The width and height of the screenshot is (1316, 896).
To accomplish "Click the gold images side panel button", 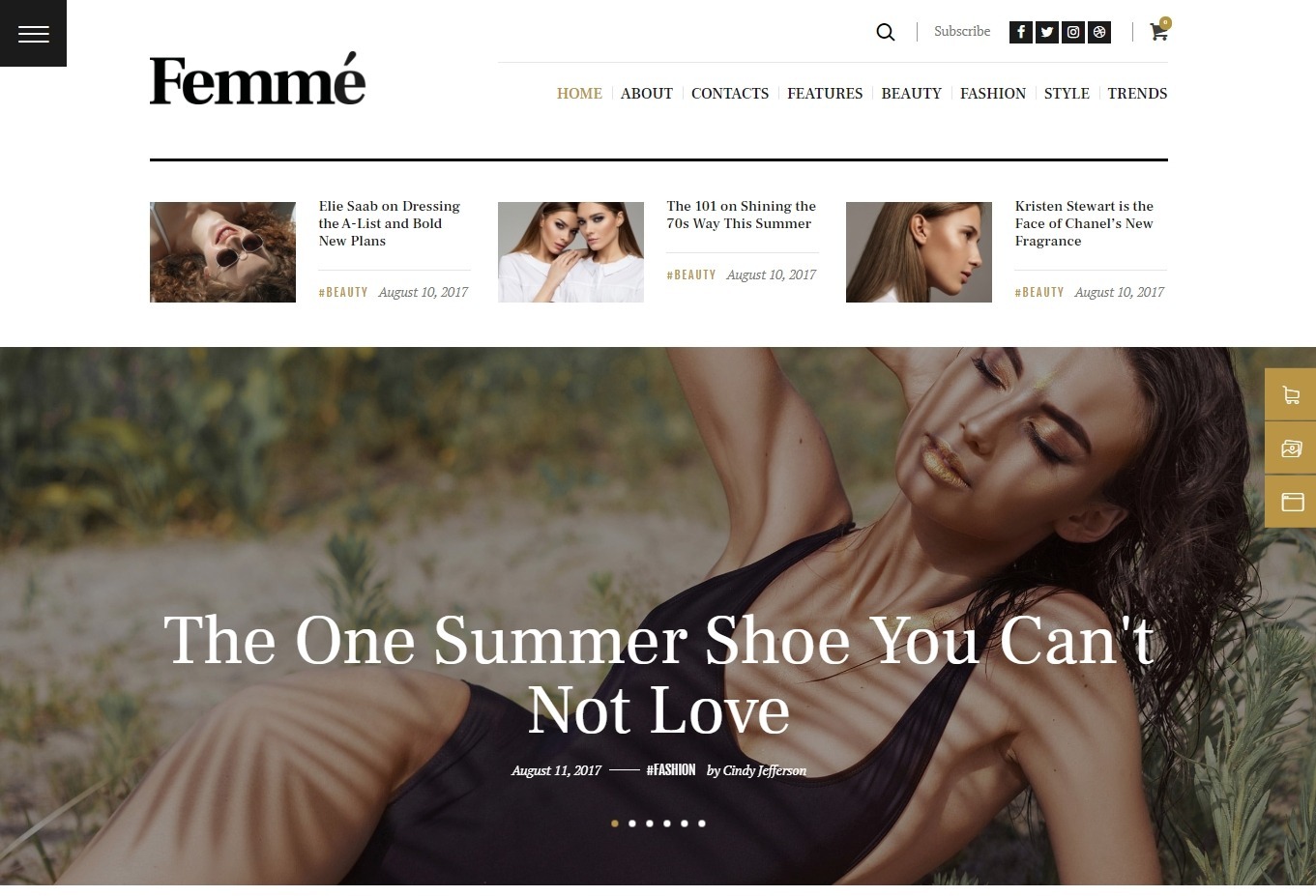I will (x=1290, y=448).
